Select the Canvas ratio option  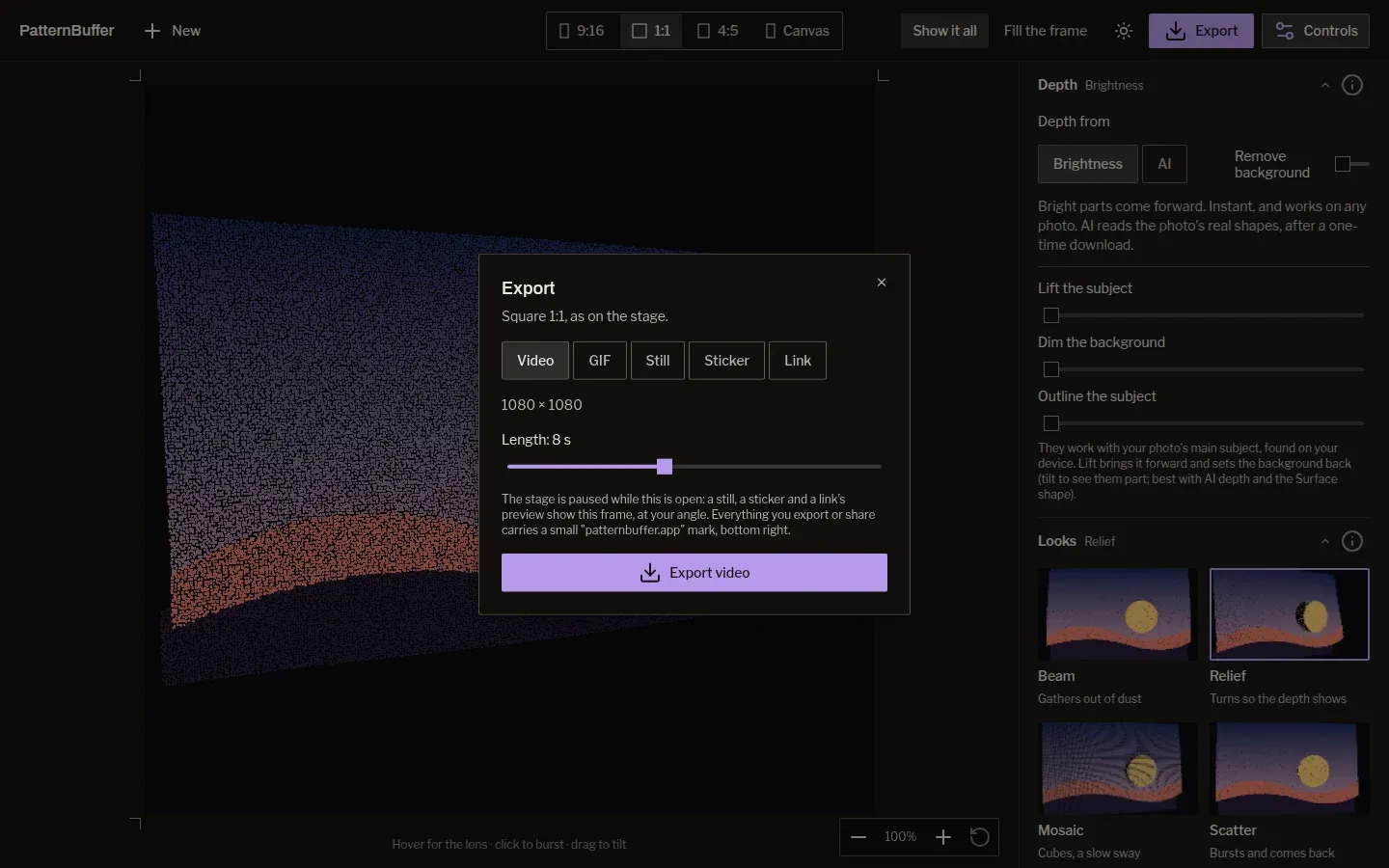pos(797,31)
